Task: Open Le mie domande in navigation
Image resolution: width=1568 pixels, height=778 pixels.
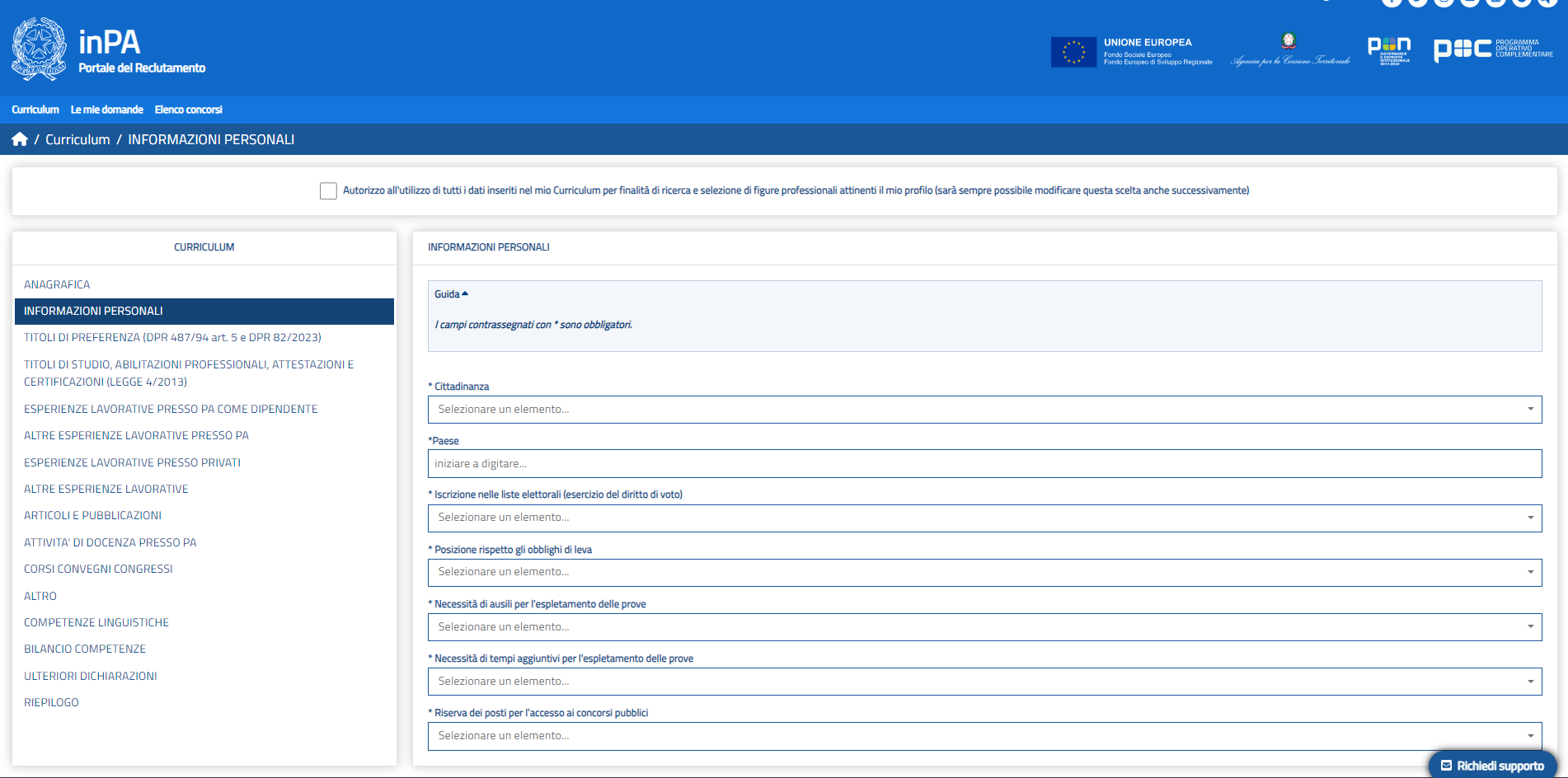Action: point(107,110)
